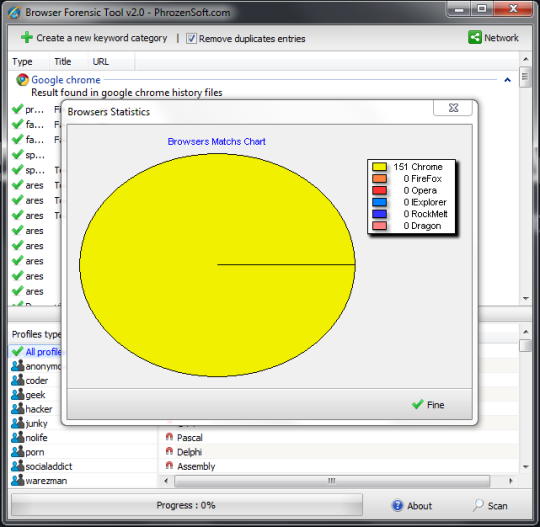Select the junky profile icon
The image size is (540, 527).
(x=18, y=423)
